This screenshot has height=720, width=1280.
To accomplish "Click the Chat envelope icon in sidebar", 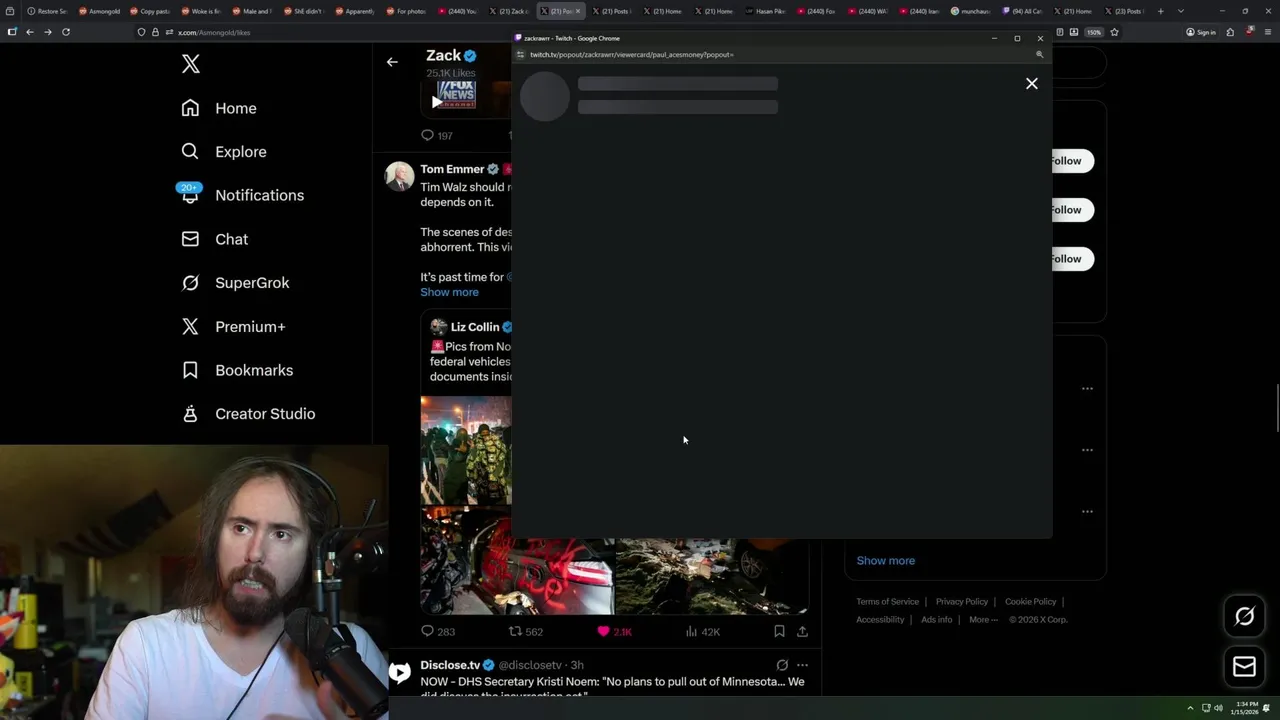I will [190, 239].
